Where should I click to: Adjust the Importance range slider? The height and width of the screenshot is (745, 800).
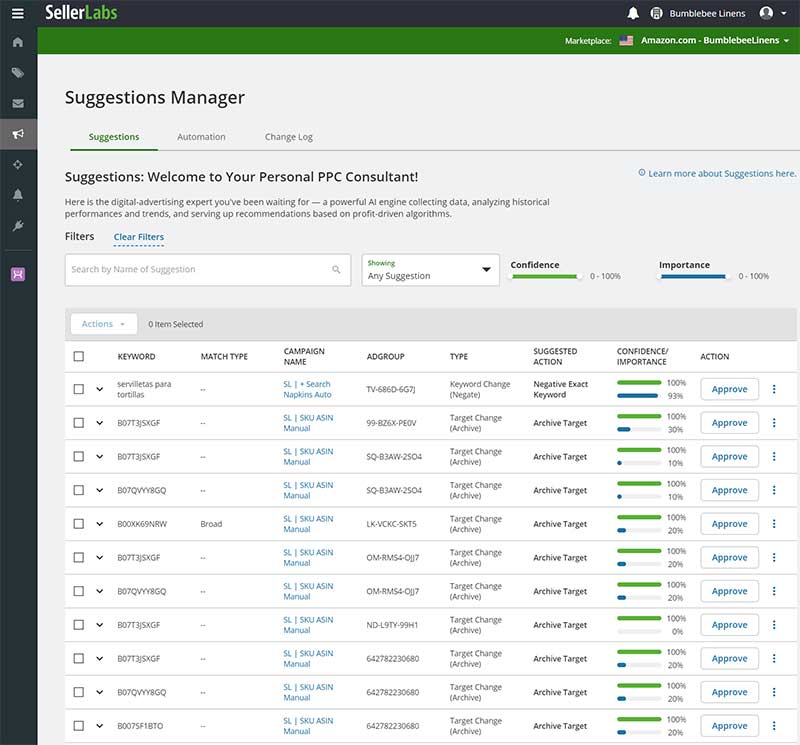pyautogui.click(x=693, y=276)
